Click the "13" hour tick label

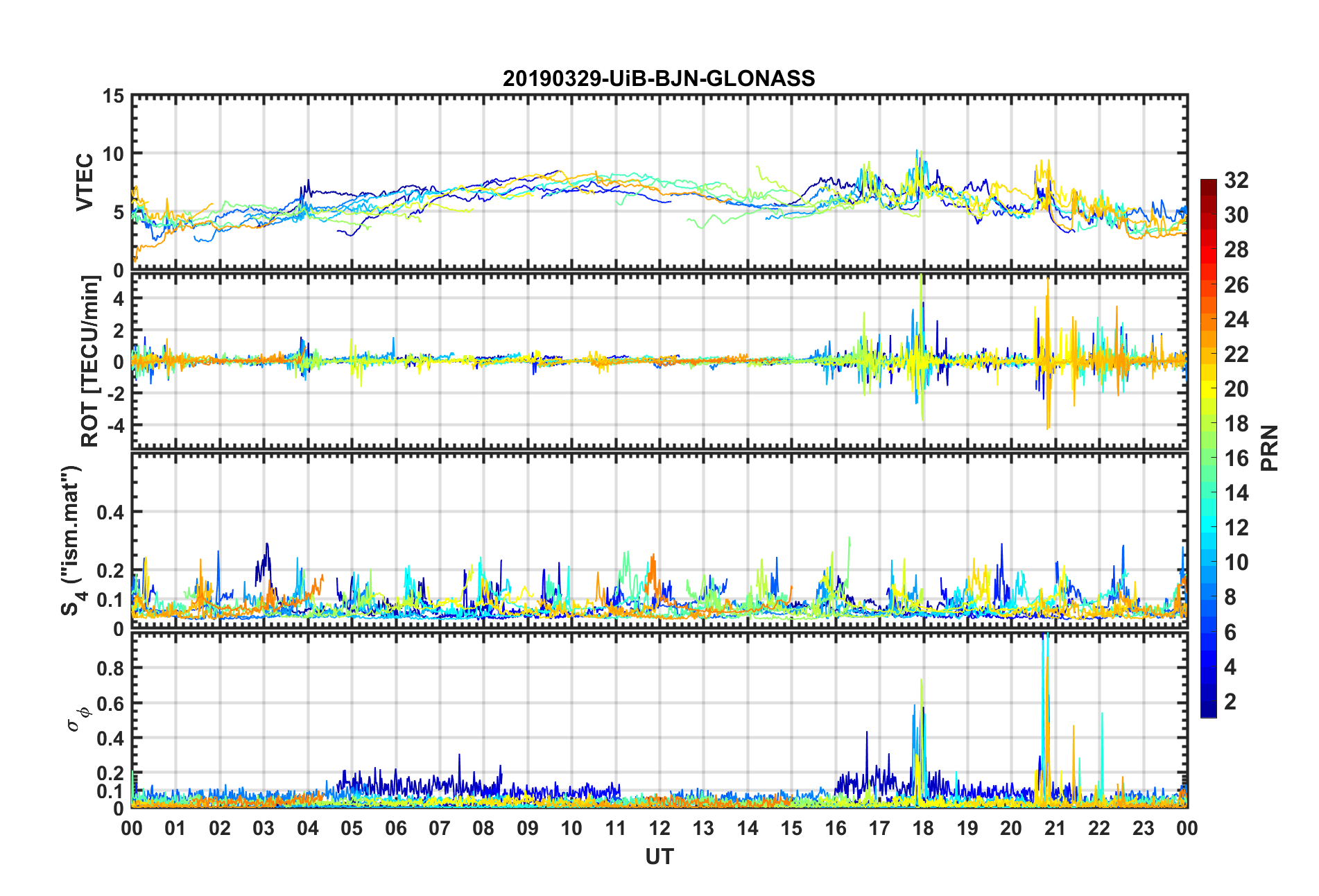[703, 828]
